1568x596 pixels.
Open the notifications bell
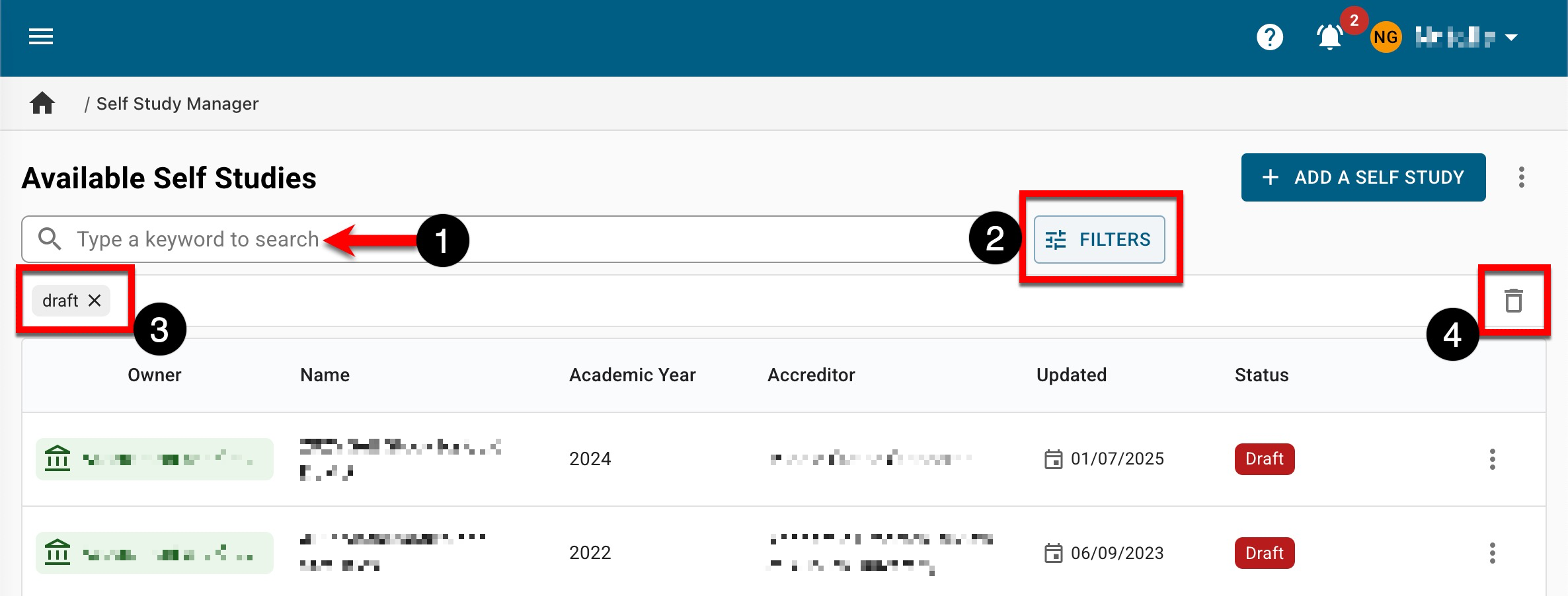pyautogui.click(x=1329, y=37)
